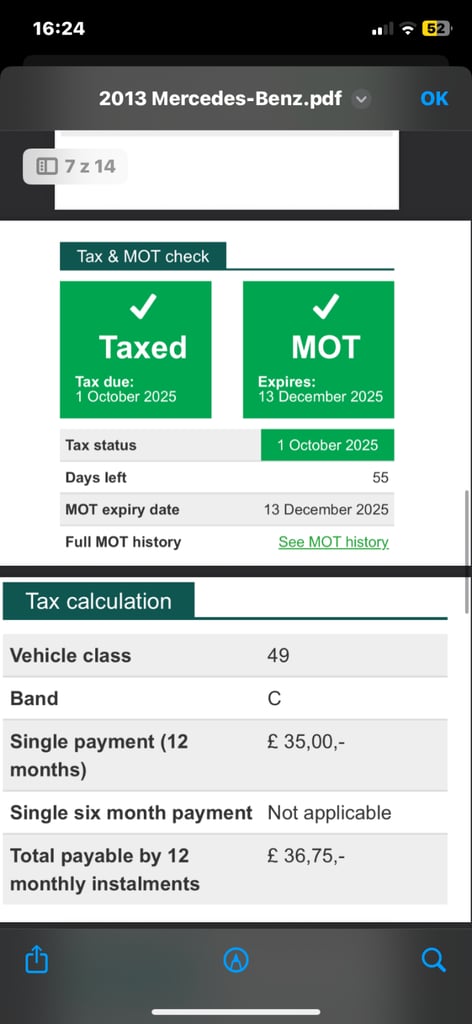The height and width of the screenshot is (1024, 472).
Task: Tap the Vehicle class row value 49
Action: point(278,656)
